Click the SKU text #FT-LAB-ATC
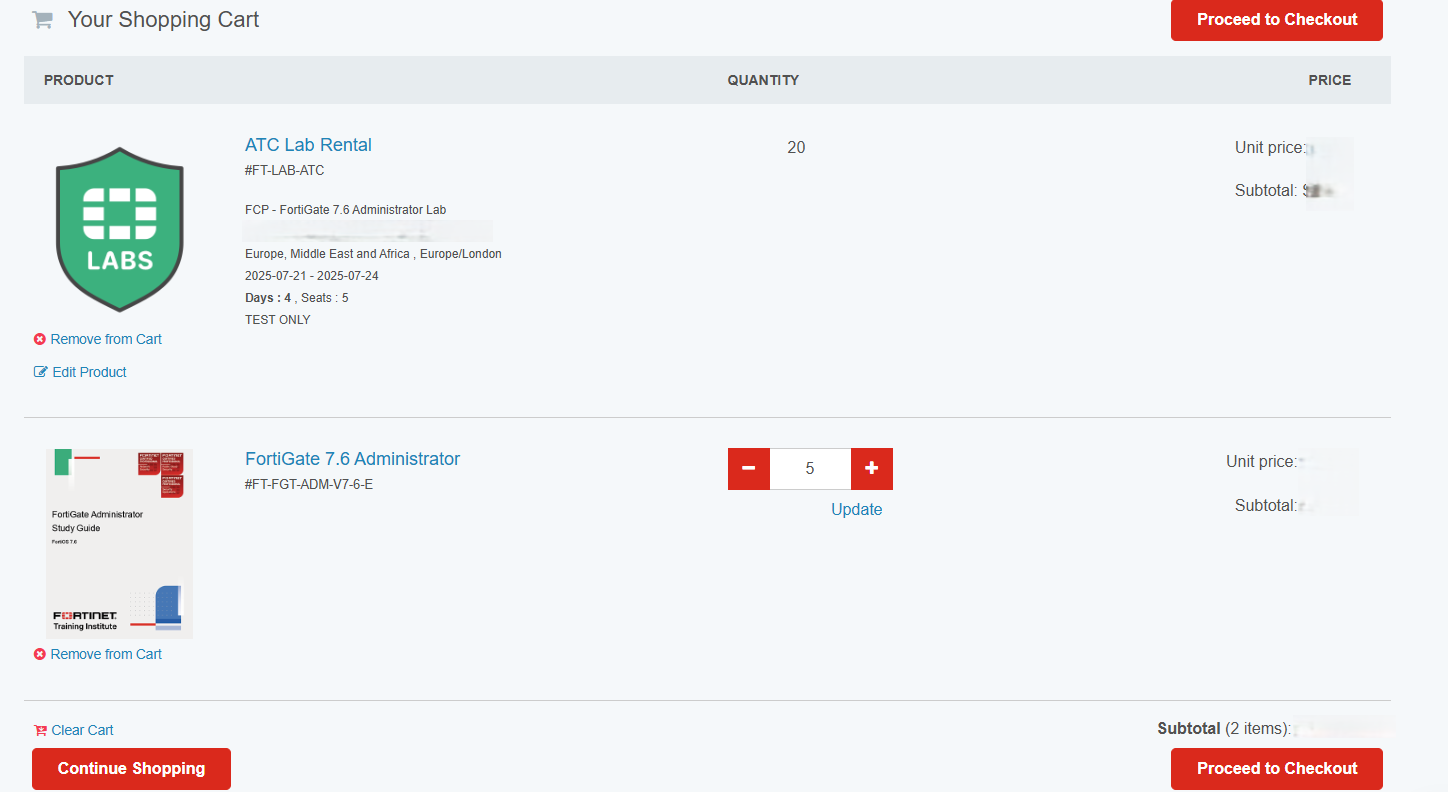 click(285, 171)
